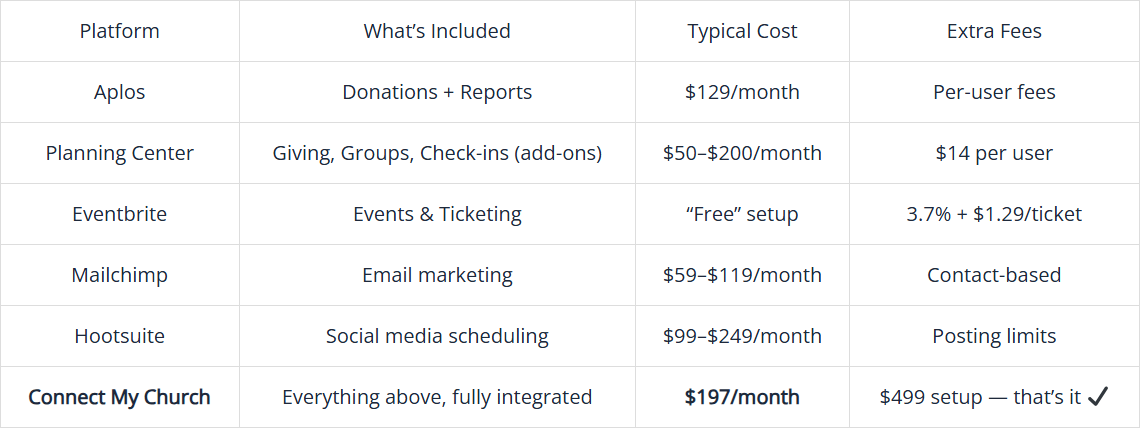This screenshot has height=428, width=1140.
Task: Click the Posting limits cell
Action: click(994, 336)
